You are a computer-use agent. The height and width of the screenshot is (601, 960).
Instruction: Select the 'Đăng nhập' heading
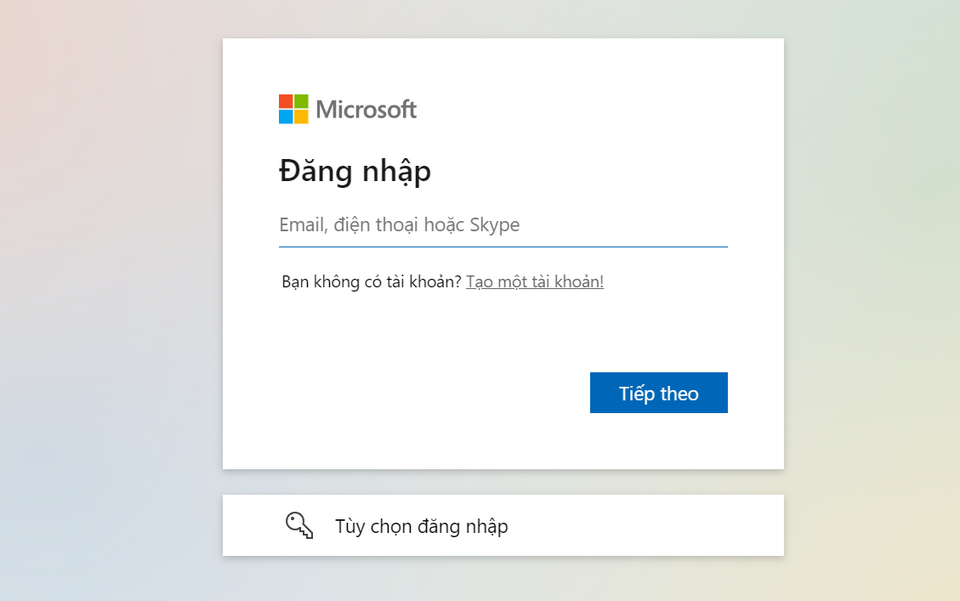[x=355, y=171]
